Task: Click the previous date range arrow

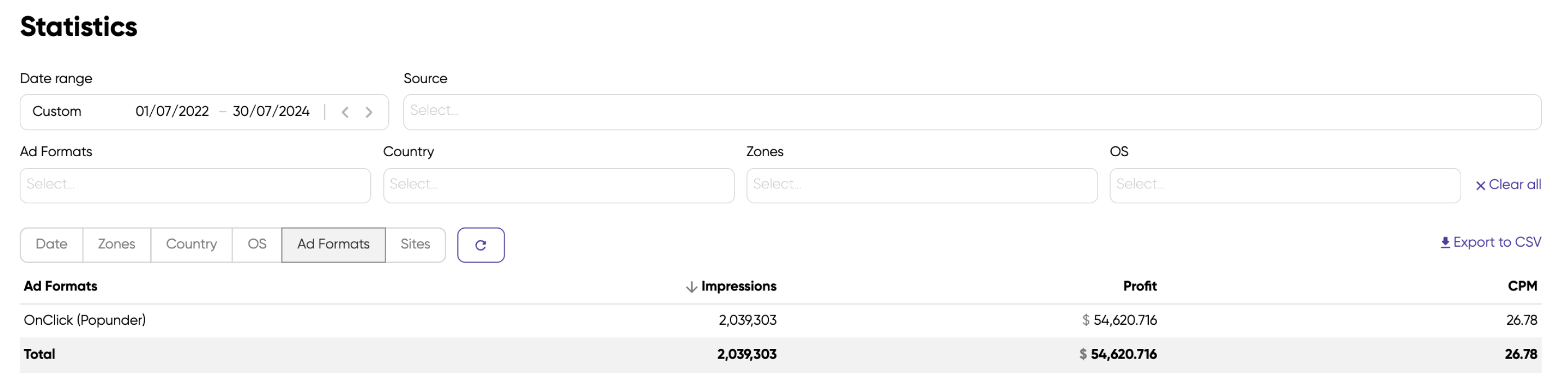Action: (x=345, y=112)
